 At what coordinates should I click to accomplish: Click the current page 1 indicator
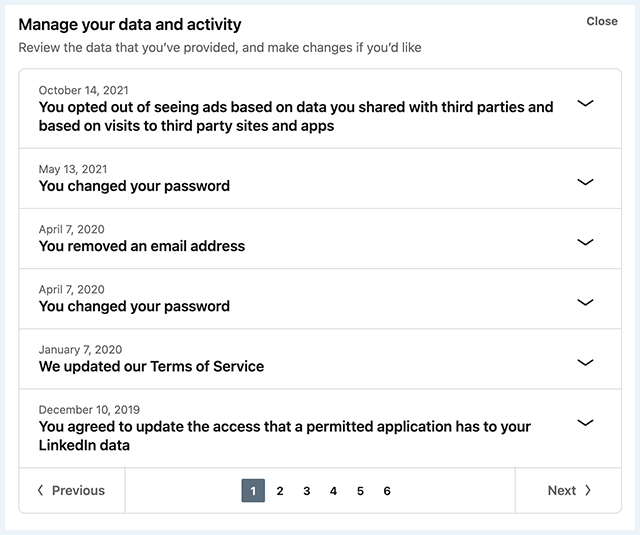point(253,491)
